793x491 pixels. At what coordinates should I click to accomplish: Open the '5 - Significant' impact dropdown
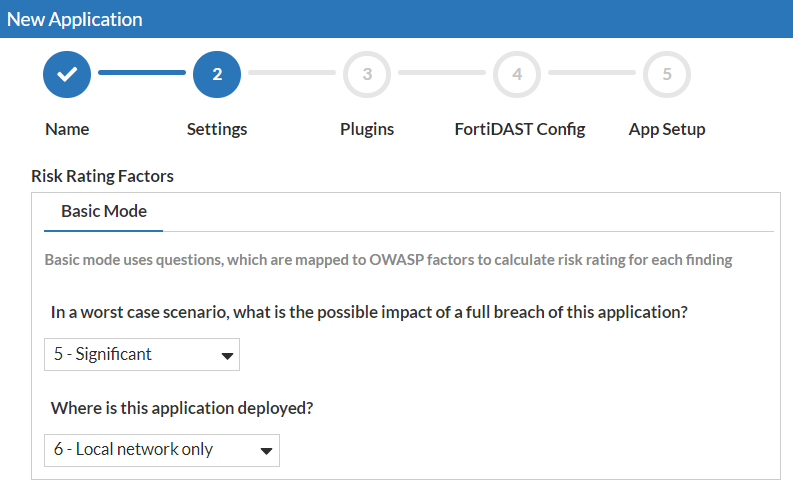click(142, 354)
